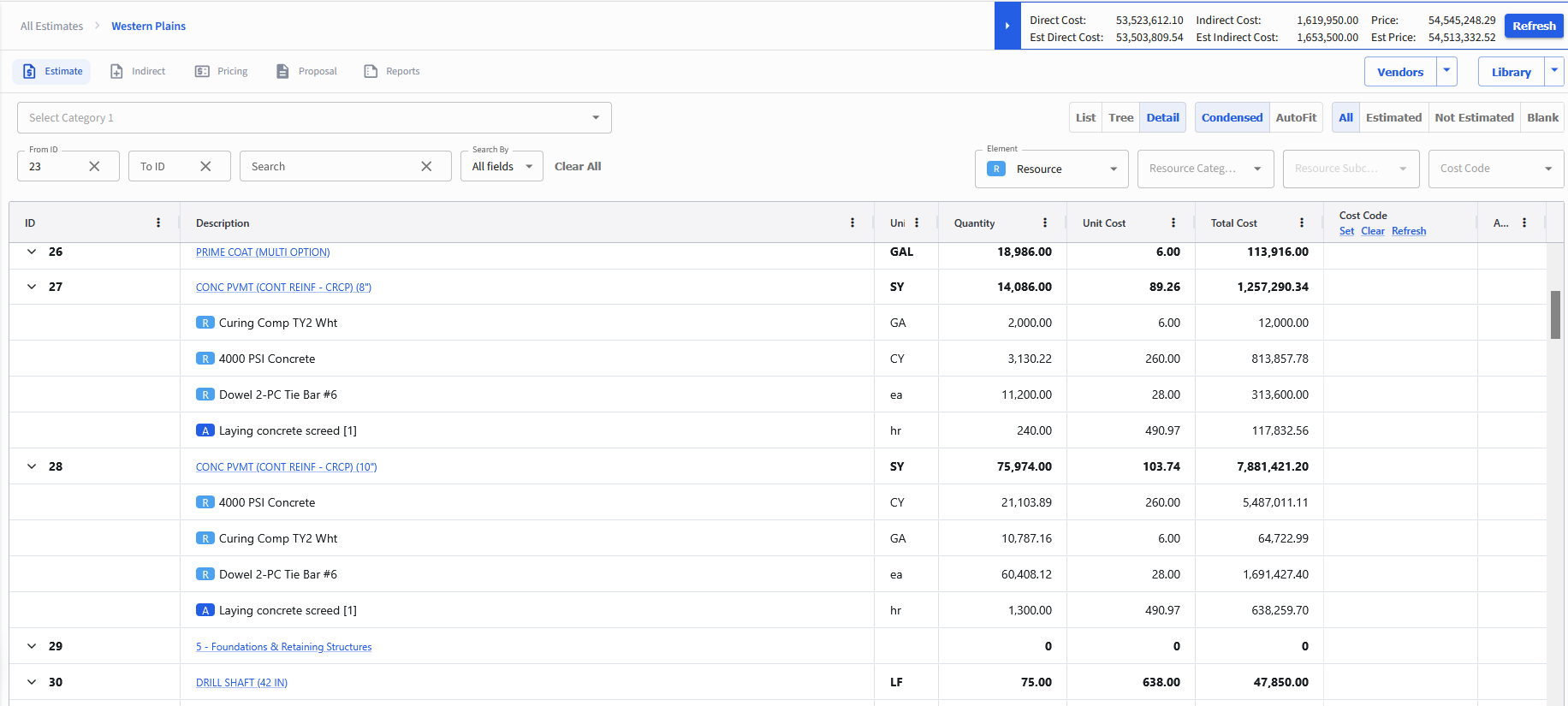Select the Detail view
The image size is (1568, 706).
(1162, 118)
